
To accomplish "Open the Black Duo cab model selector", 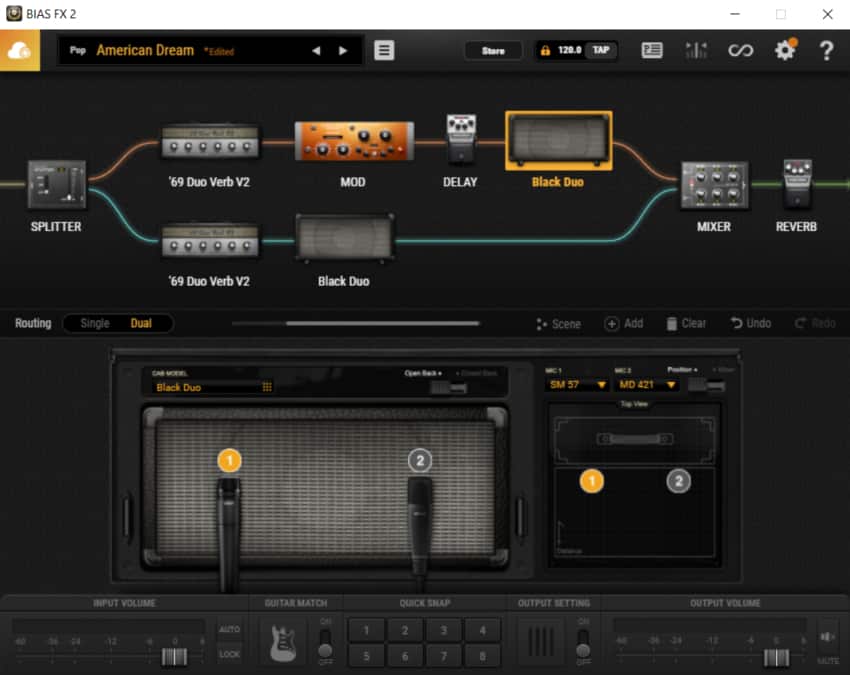I will (212, 387).
